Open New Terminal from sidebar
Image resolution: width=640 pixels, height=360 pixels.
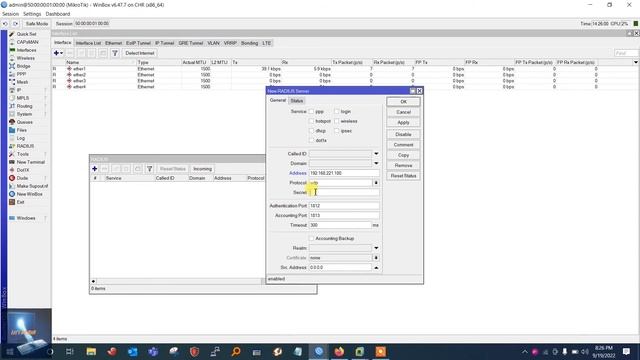click(x=30, y=162)
